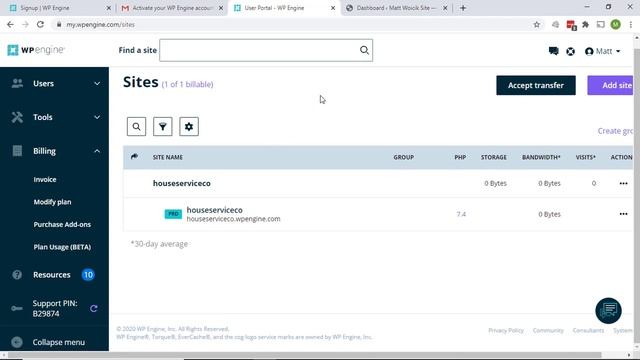The image size is (640, 360).
Task: Open Plan Usage (BETA) under Billing
Action: (62, 247)
